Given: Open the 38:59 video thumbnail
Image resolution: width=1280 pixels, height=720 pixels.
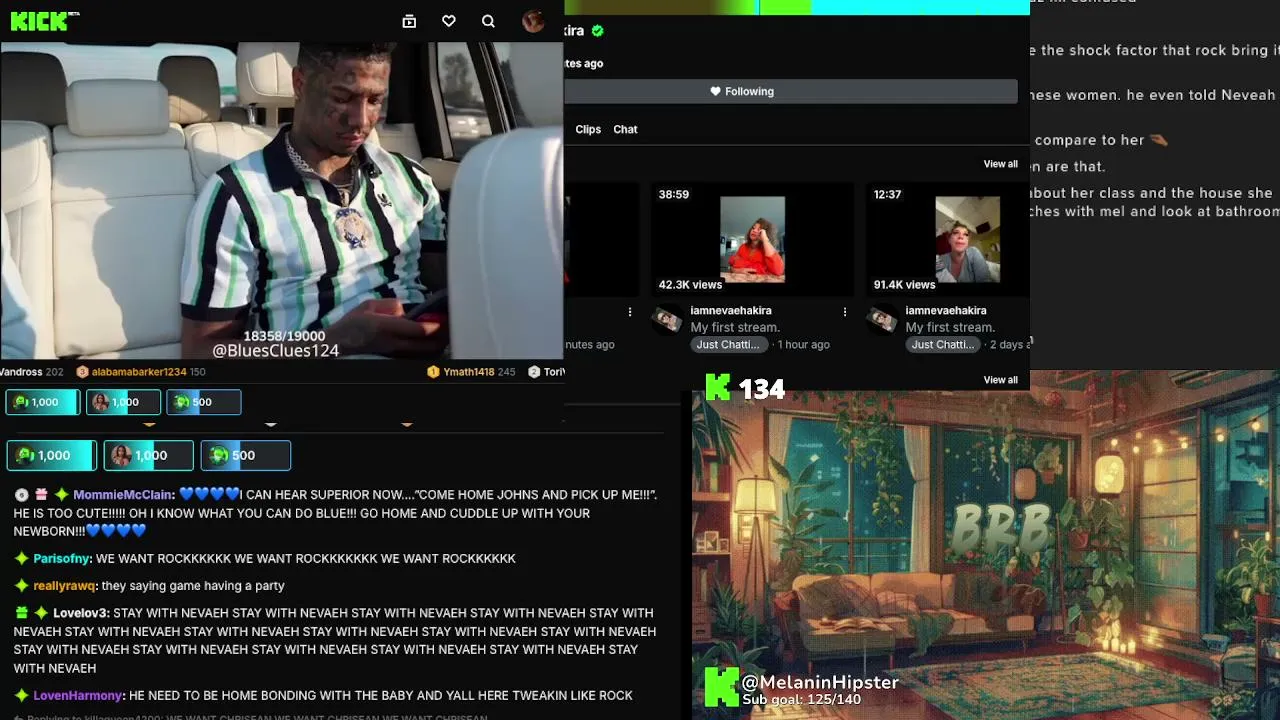Looking at the screenshot, I should 752,240.
